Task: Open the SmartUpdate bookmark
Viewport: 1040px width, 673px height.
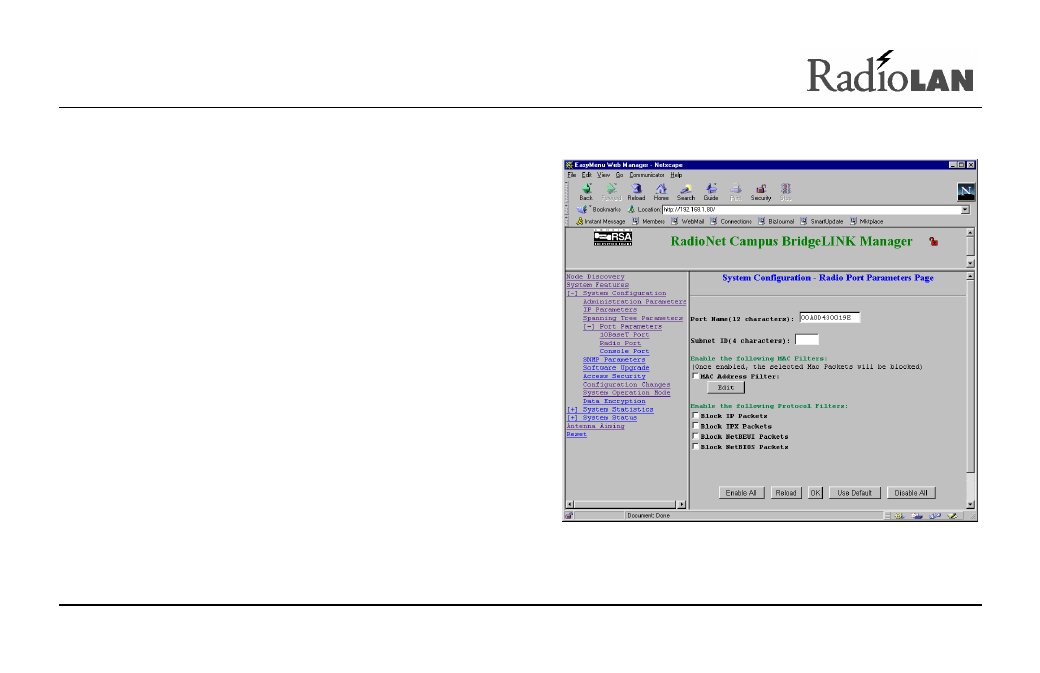Action: [x=822, y=221]
